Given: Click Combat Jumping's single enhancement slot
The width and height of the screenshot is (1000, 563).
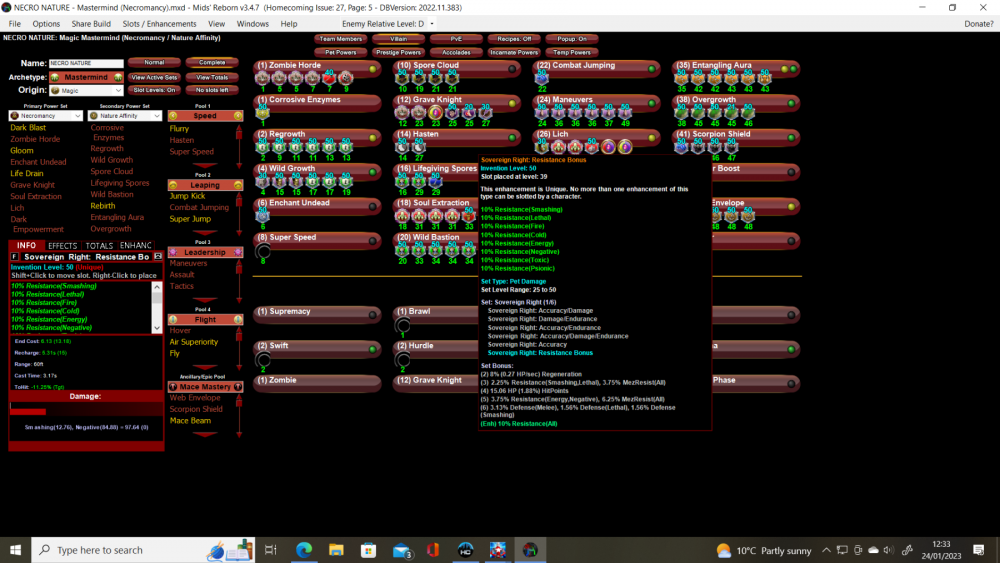Looking at the screenshot, I should point(541,78).
